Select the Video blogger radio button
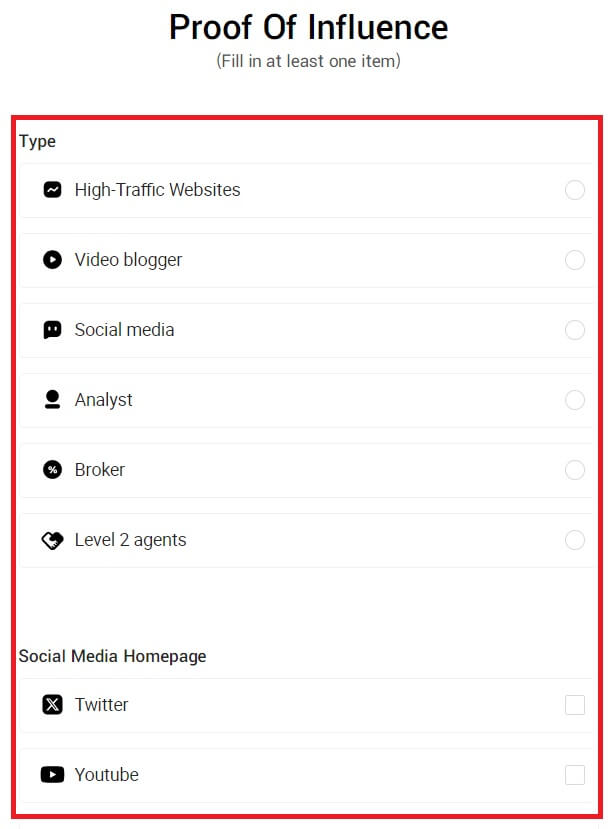Viewport: 612px width, 829px height. 575,260
